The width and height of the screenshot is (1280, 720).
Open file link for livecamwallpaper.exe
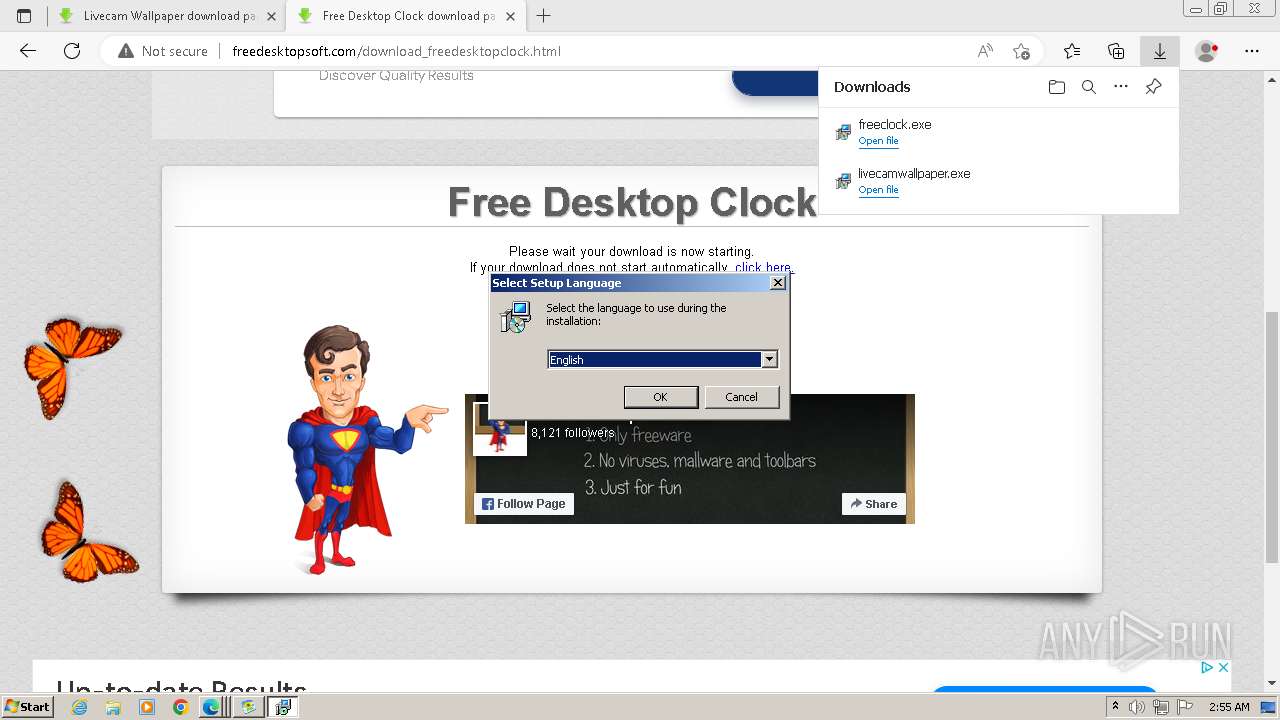click(x=878, y=190)
